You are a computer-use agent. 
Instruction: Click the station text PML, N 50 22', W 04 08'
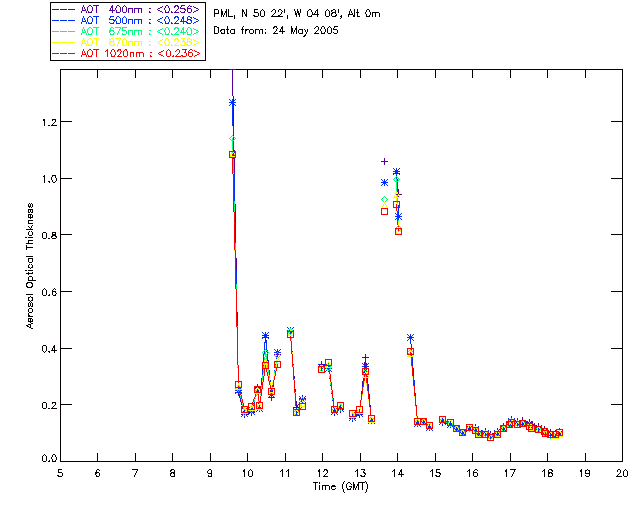coord(278,14)
